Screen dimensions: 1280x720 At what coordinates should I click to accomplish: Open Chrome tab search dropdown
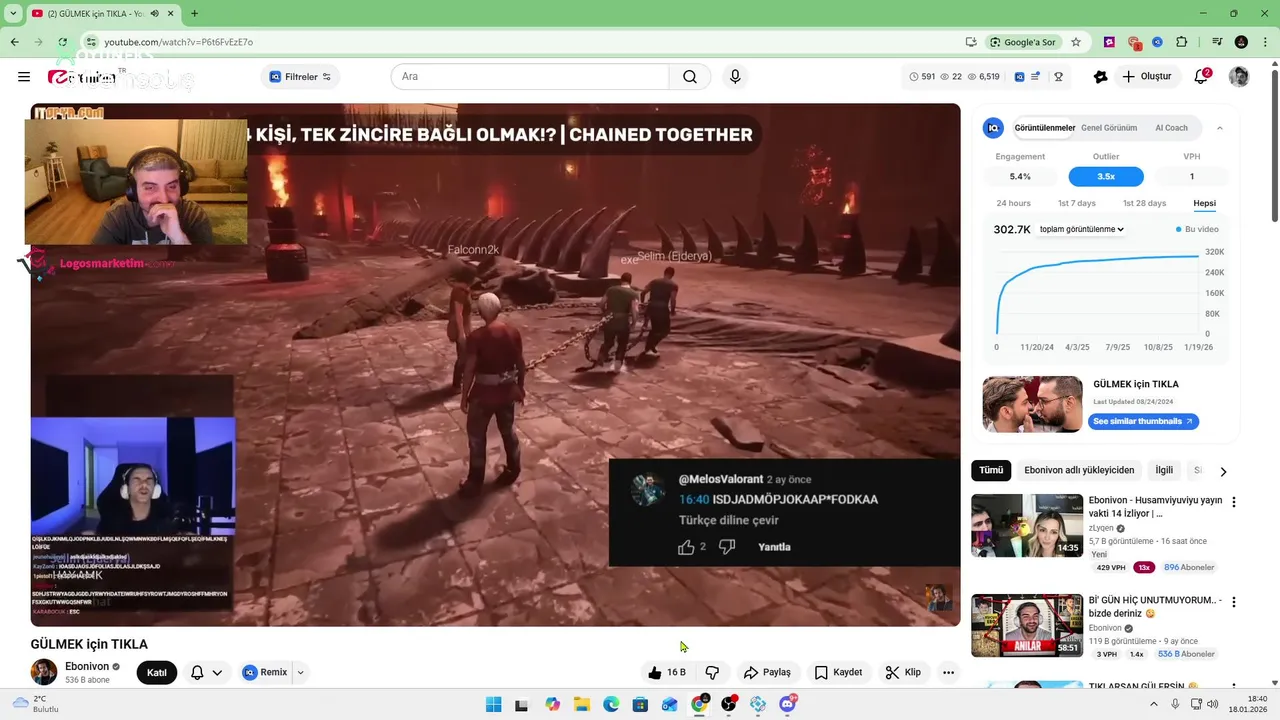[13, 13]
